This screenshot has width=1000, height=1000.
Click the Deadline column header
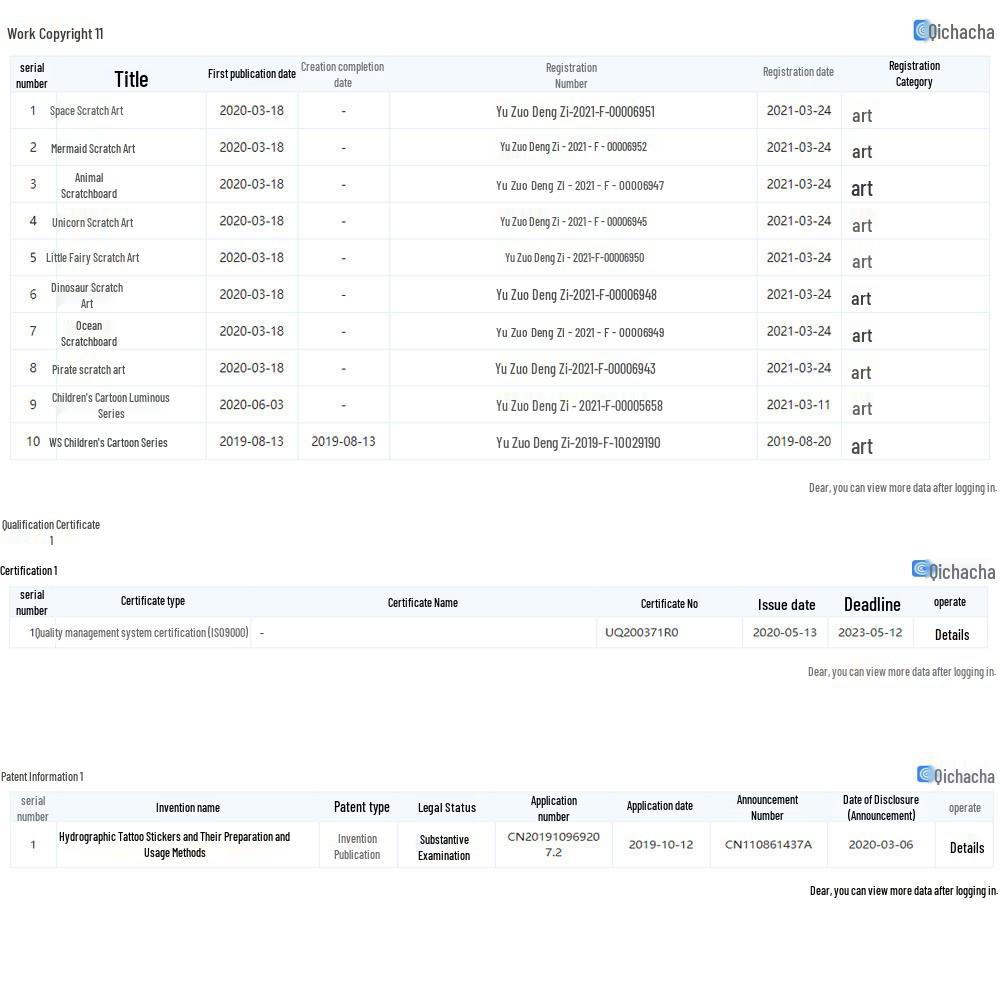pyautogui.click(x=872, y=604)
